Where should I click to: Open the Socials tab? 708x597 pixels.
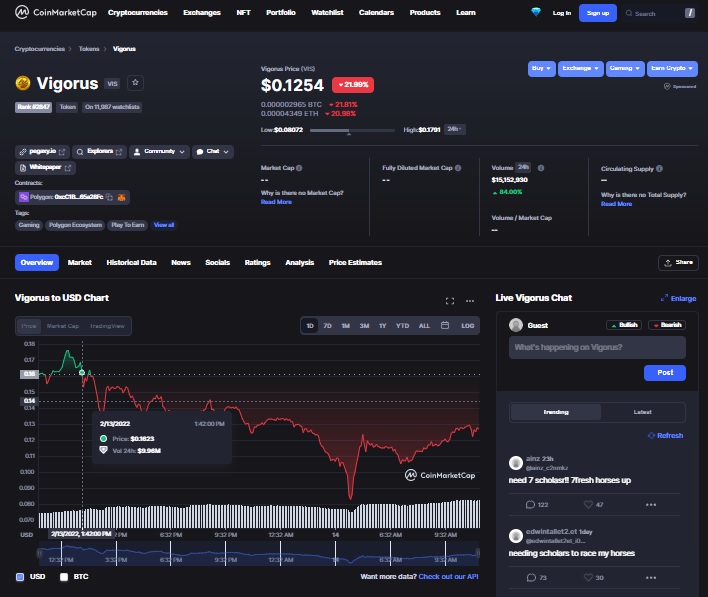point(217,262)
